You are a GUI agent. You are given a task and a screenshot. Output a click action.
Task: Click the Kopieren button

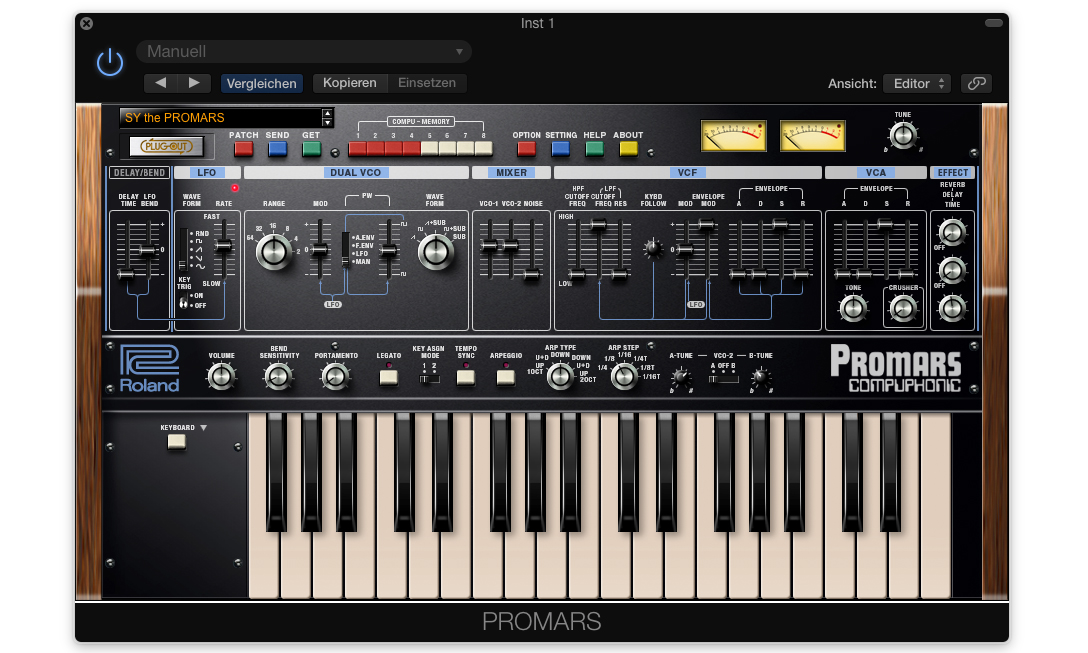point(350,83)
